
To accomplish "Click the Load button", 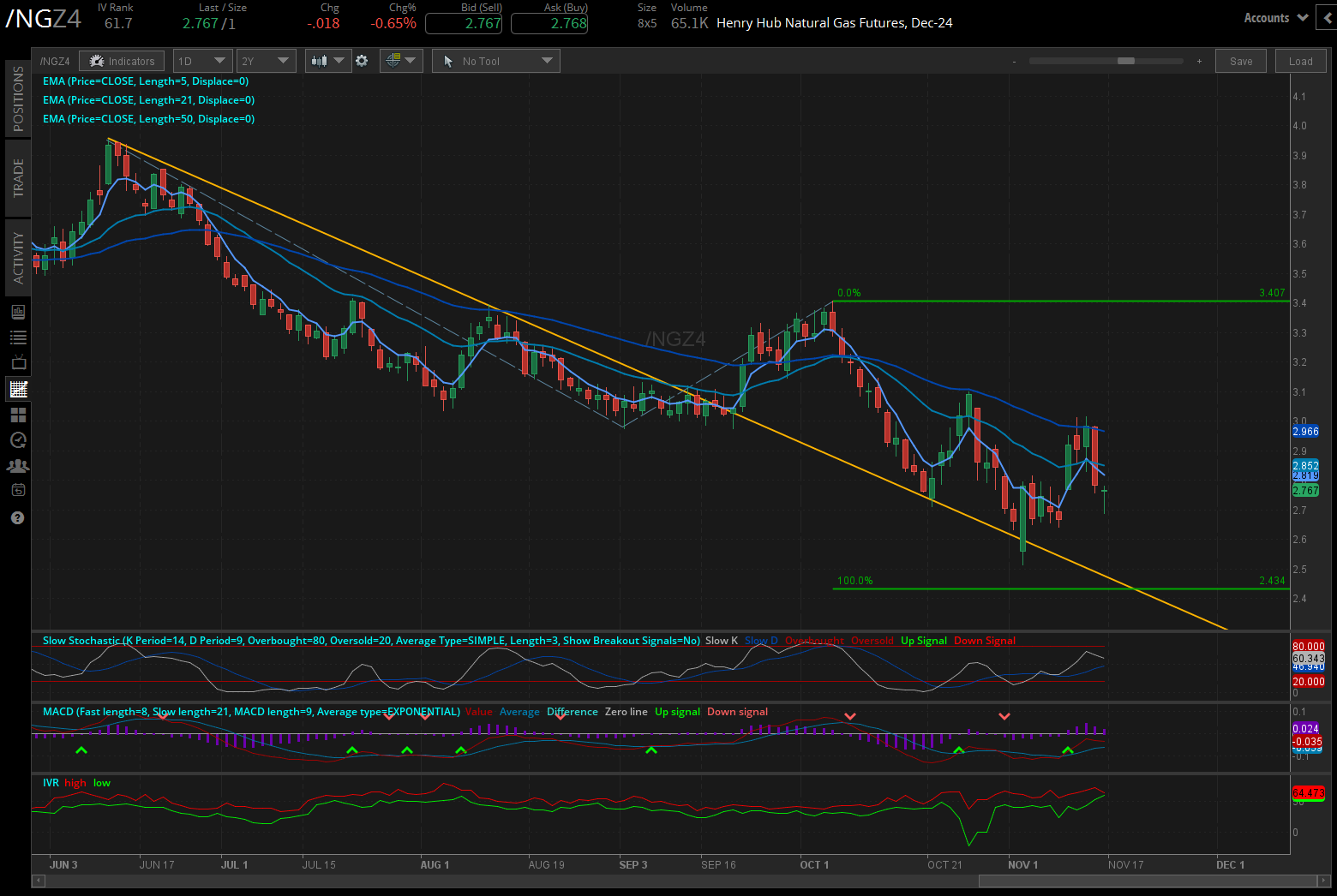I will coord(1300,61).
